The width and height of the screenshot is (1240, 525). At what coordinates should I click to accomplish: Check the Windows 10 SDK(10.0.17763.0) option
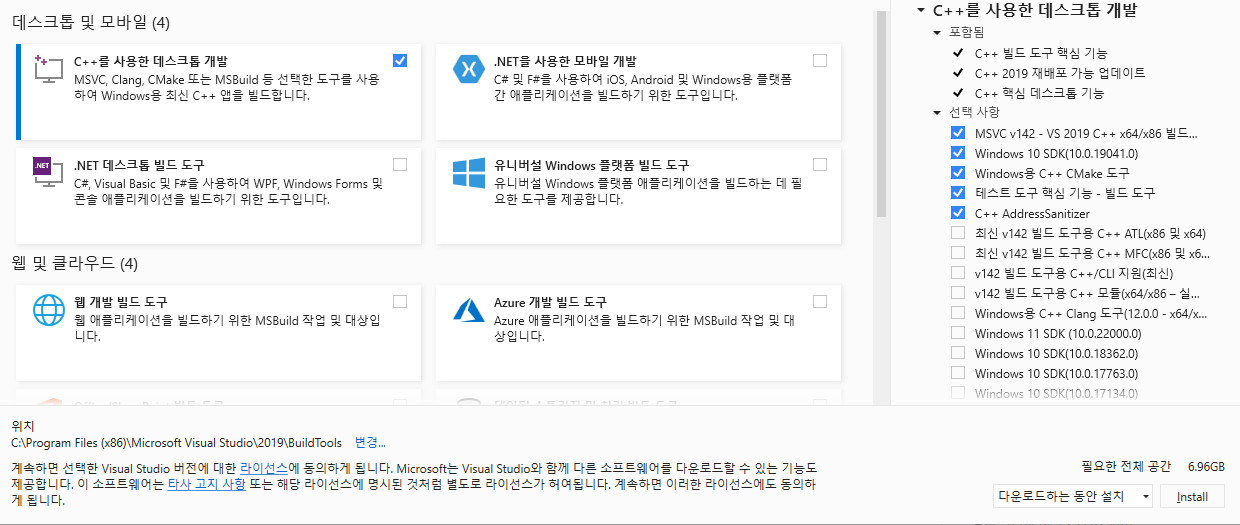[x=958, y=373]
